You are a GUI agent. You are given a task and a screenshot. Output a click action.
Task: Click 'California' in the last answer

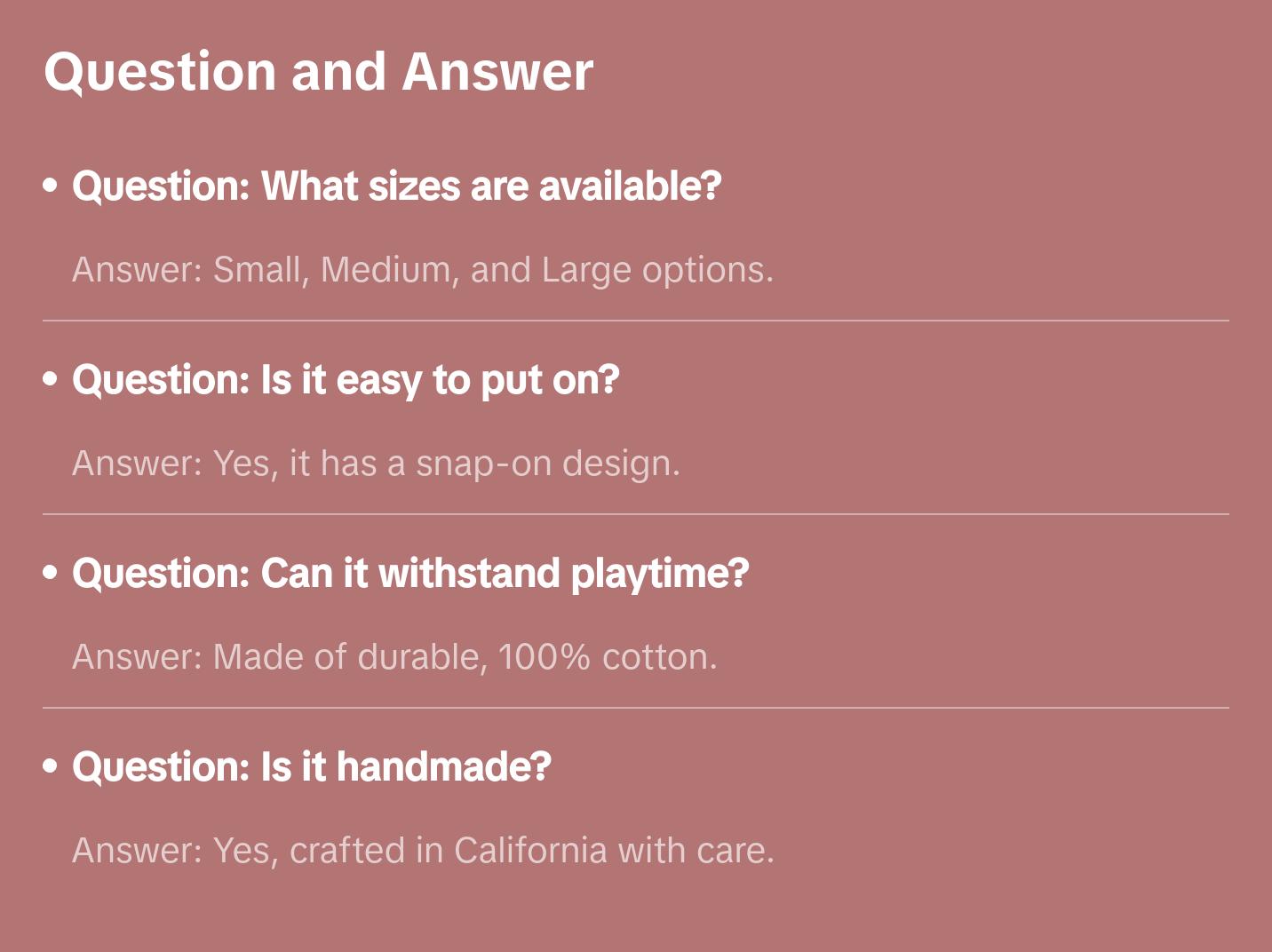click(x=531, y=851)
